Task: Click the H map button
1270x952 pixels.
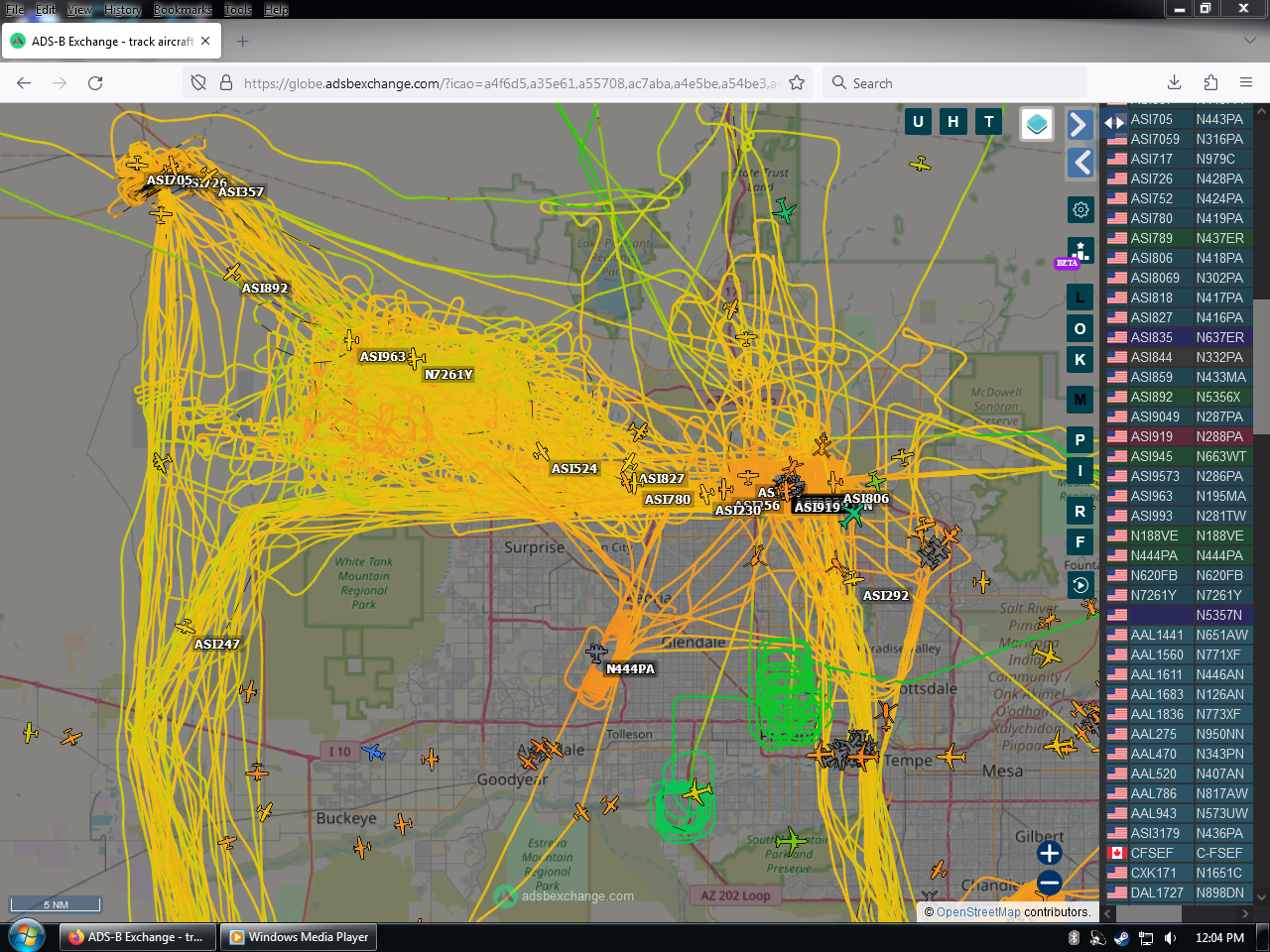Action: (x=953, y=122)
